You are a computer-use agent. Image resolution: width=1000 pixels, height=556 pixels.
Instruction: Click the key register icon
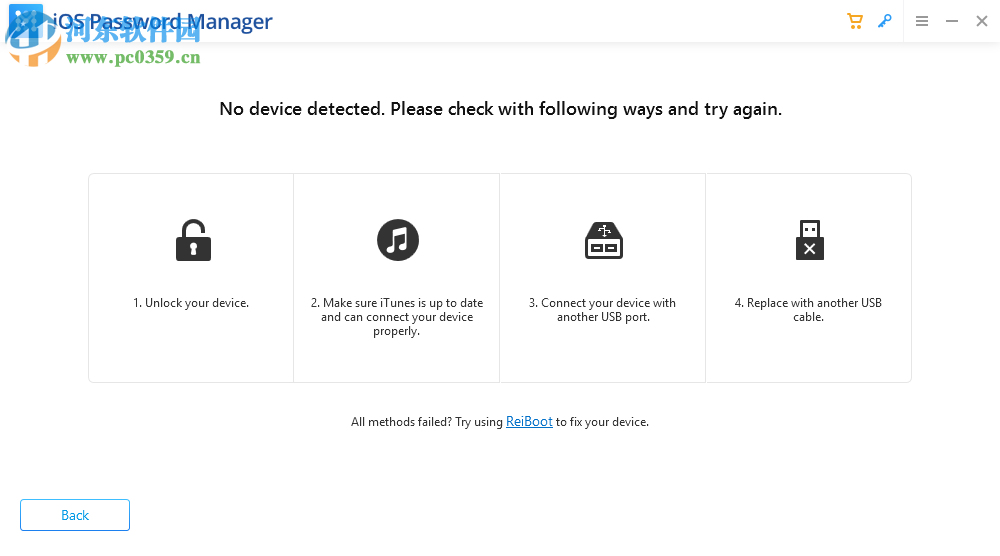(x=885, y=21)
